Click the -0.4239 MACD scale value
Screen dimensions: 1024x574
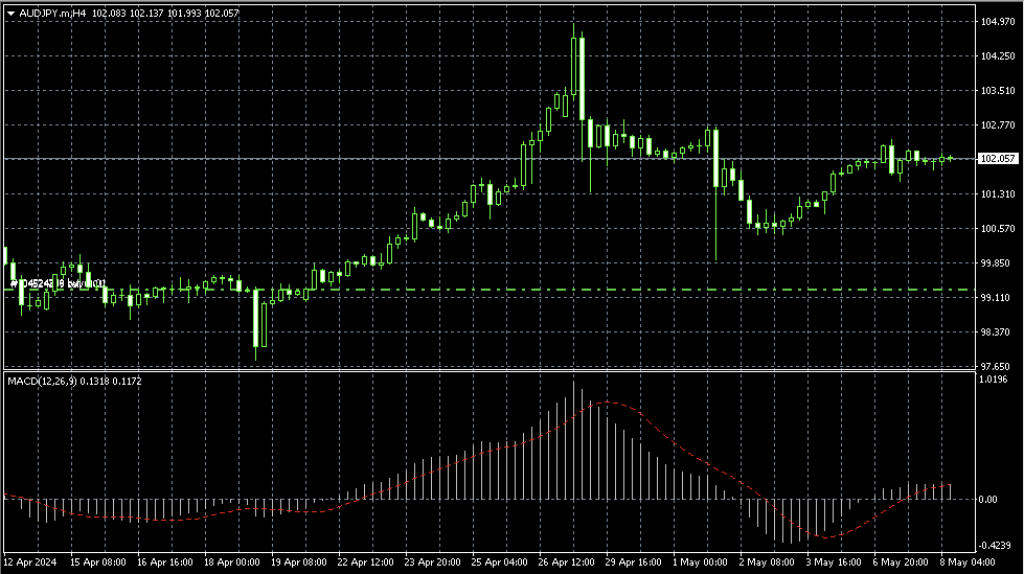(x=996, y=546)
